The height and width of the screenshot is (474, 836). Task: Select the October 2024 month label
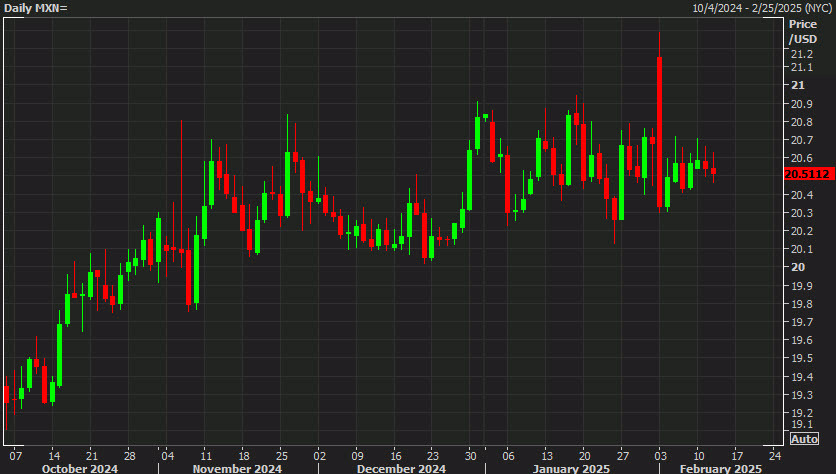(x=79, y=469)
